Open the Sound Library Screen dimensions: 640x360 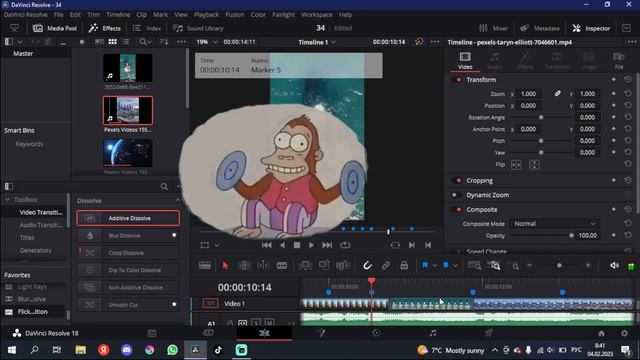coord(198,28)
